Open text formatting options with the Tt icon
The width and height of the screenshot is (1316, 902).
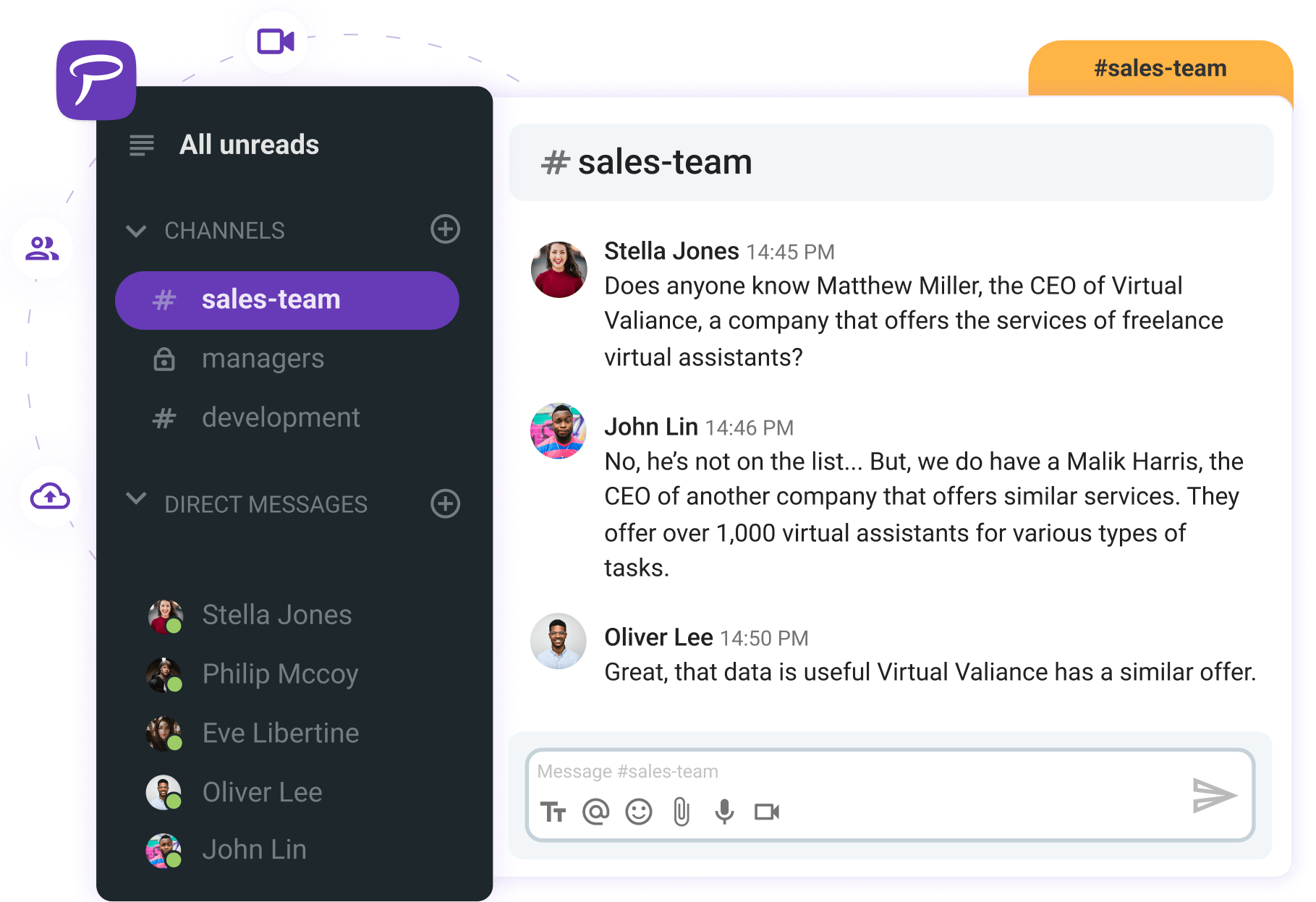555,812
